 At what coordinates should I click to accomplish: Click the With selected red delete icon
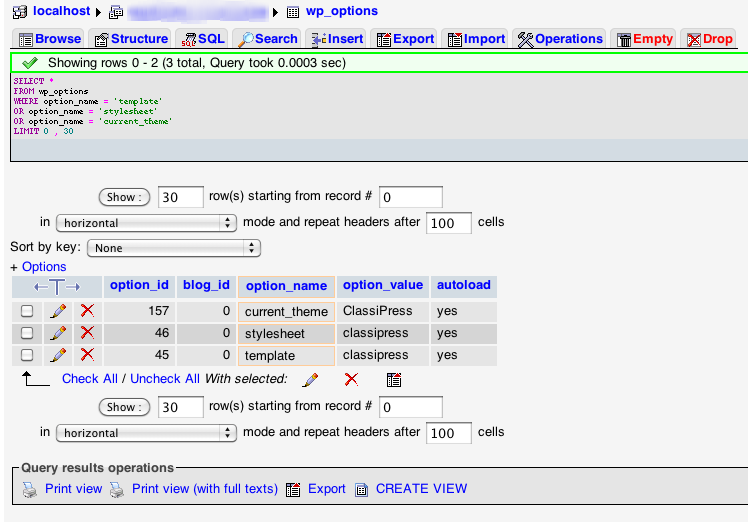351,379
